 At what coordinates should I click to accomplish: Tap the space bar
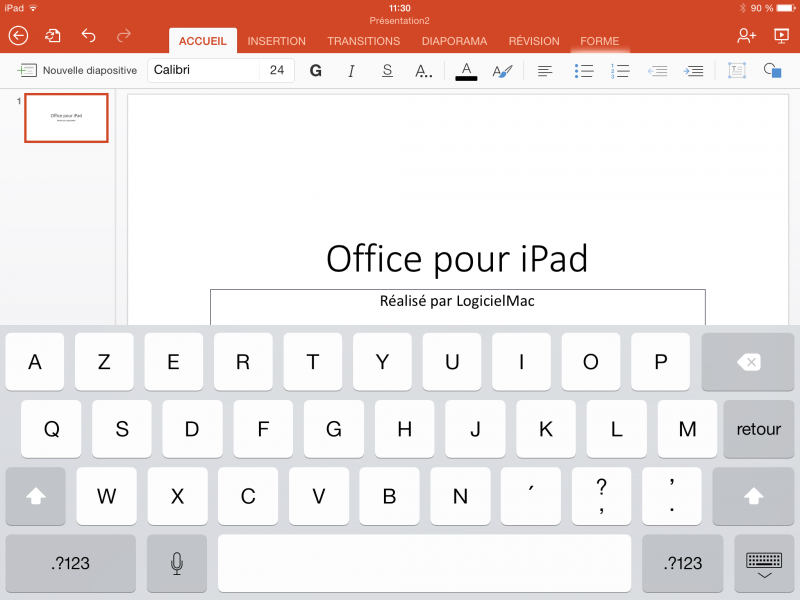(x=424, y=563)
